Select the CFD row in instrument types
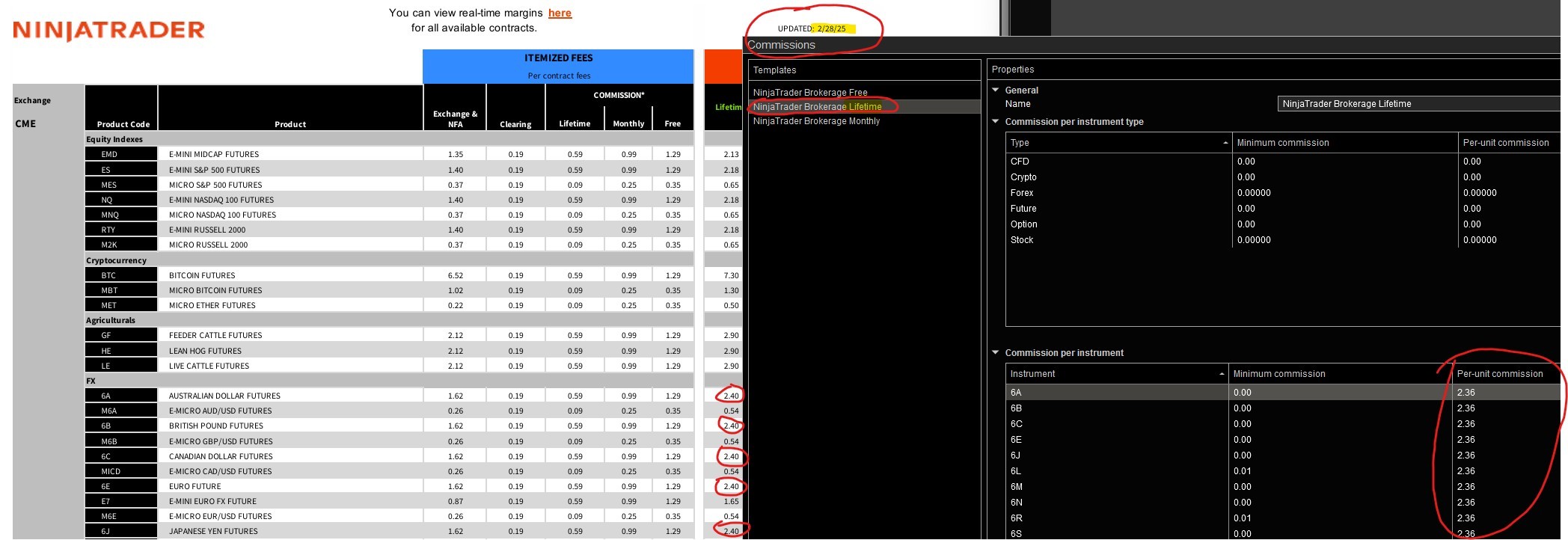This screenshot has width=1568, height=540. point(1283,161)
